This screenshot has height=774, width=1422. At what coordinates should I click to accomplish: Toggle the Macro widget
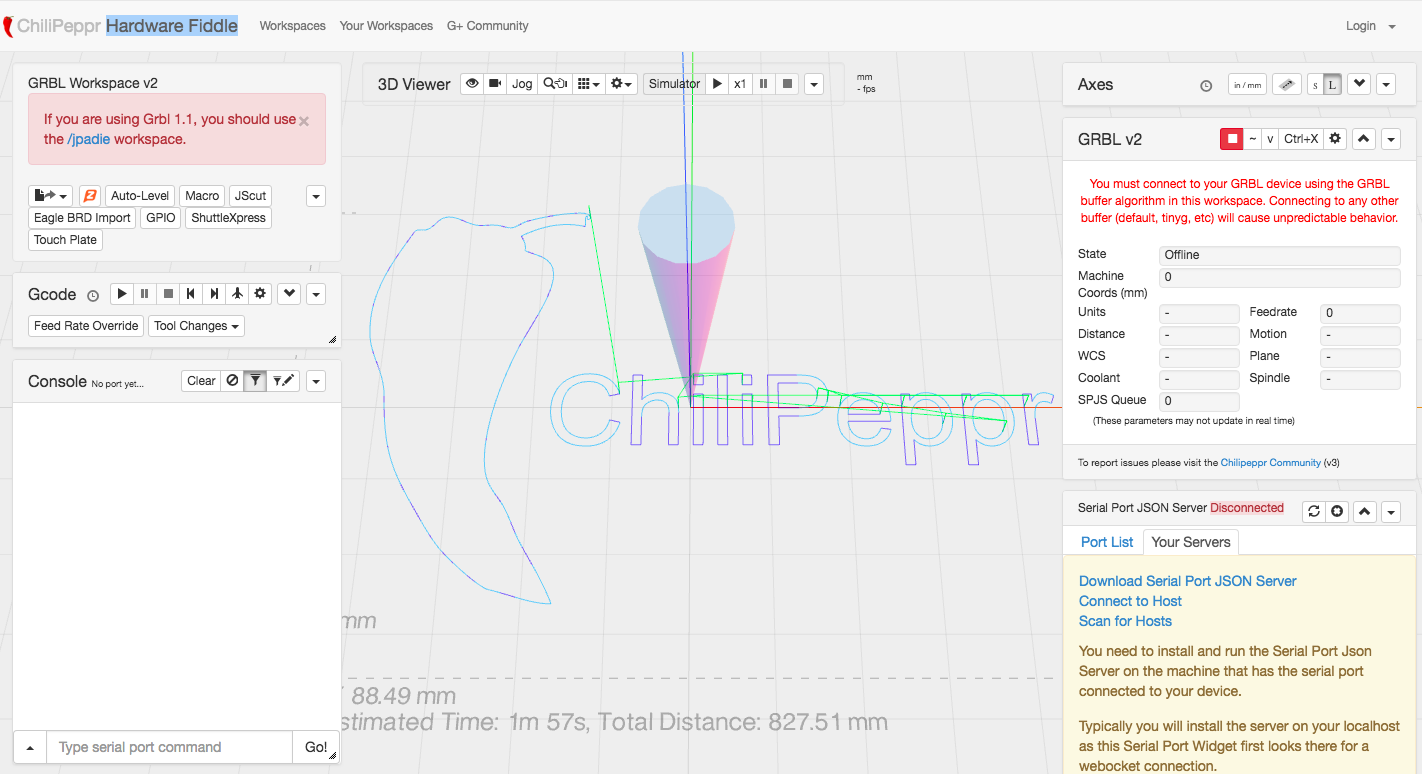(x=202, y=196)
